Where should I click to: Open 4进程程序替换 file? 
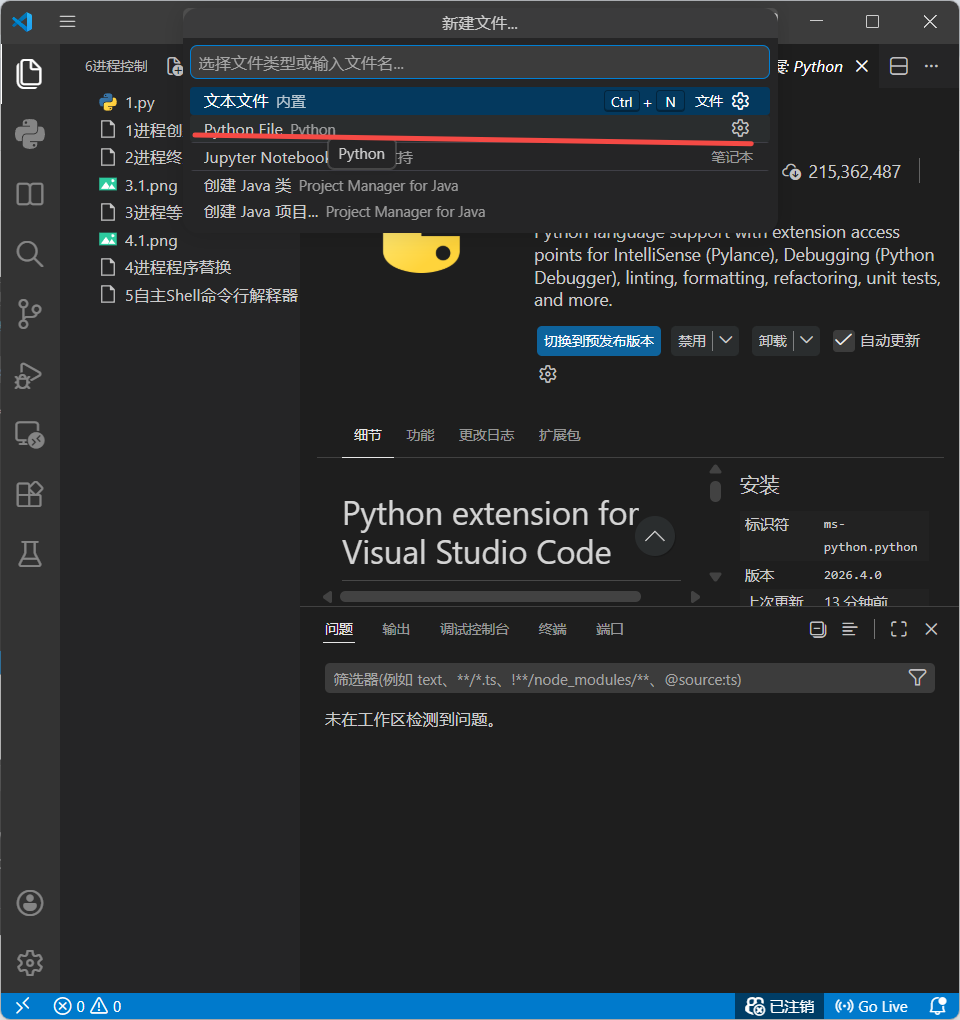click(x=177, y=267)
